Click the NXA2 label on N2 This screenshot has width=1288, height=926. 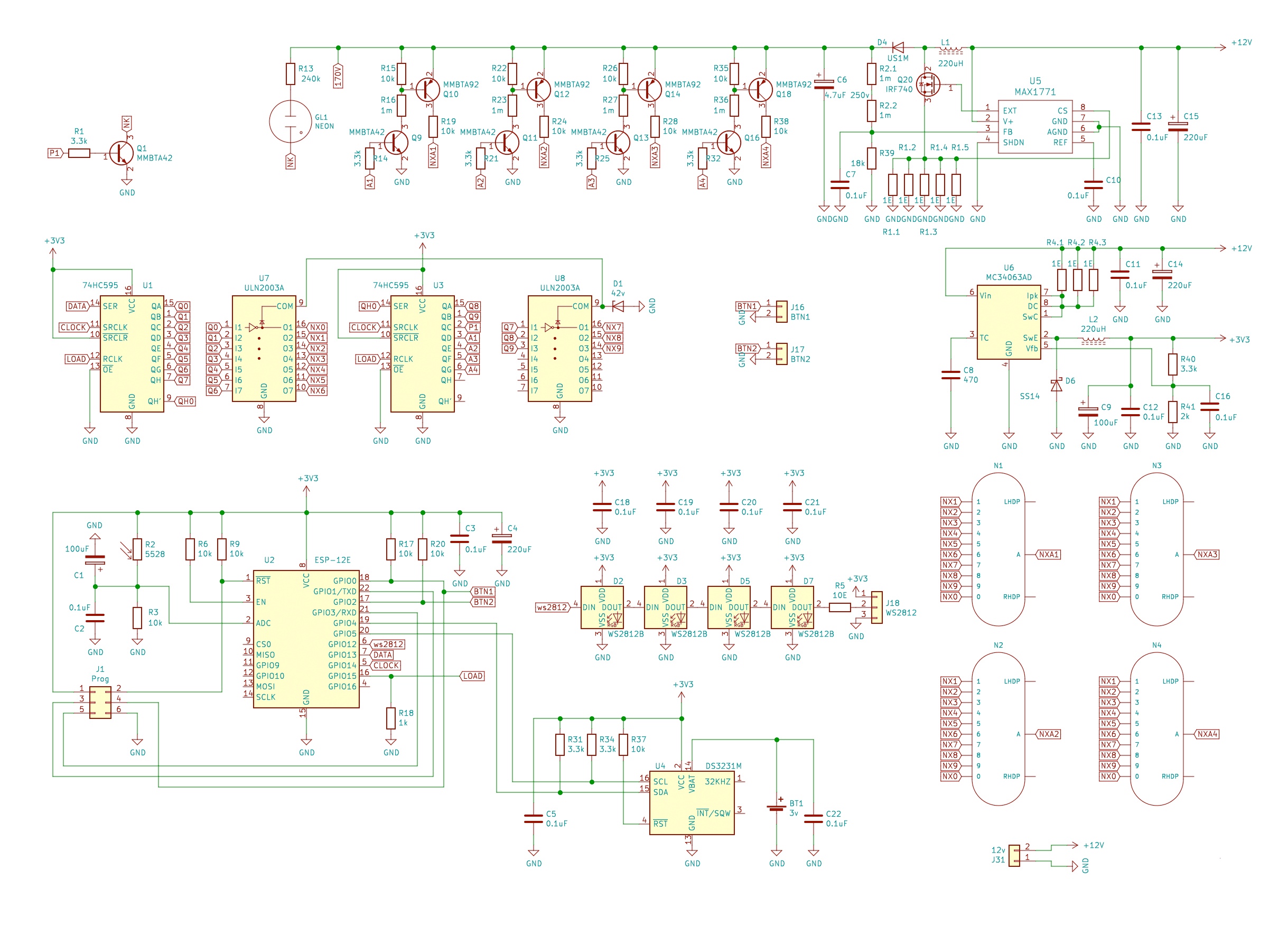coord(1049,734)
